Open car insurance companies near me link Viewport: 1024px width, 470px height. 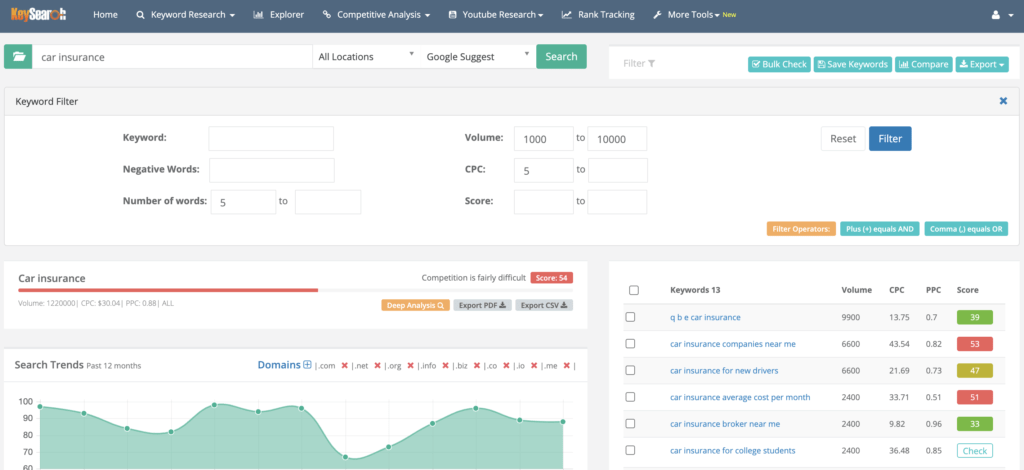click(733, 344)
